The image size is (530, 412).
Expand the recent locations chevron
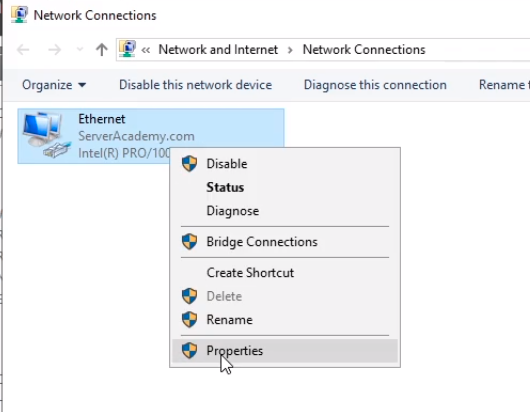80,50
